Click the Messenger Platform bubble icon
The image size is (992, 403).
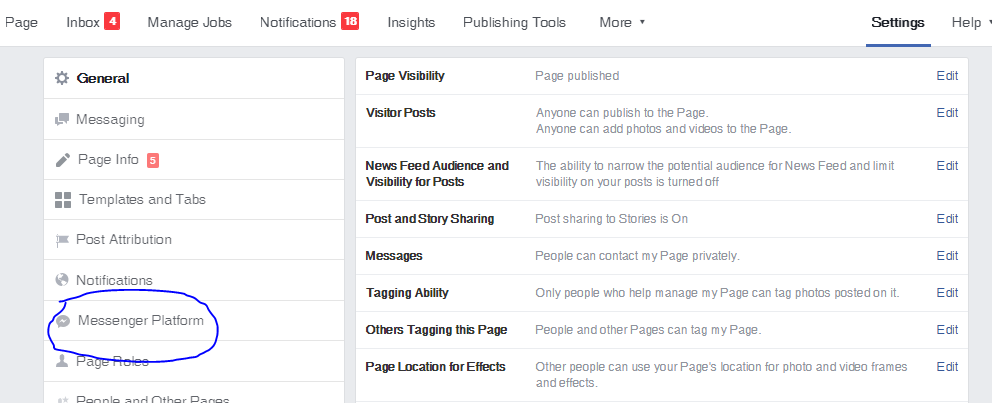[x=63, y=321]
